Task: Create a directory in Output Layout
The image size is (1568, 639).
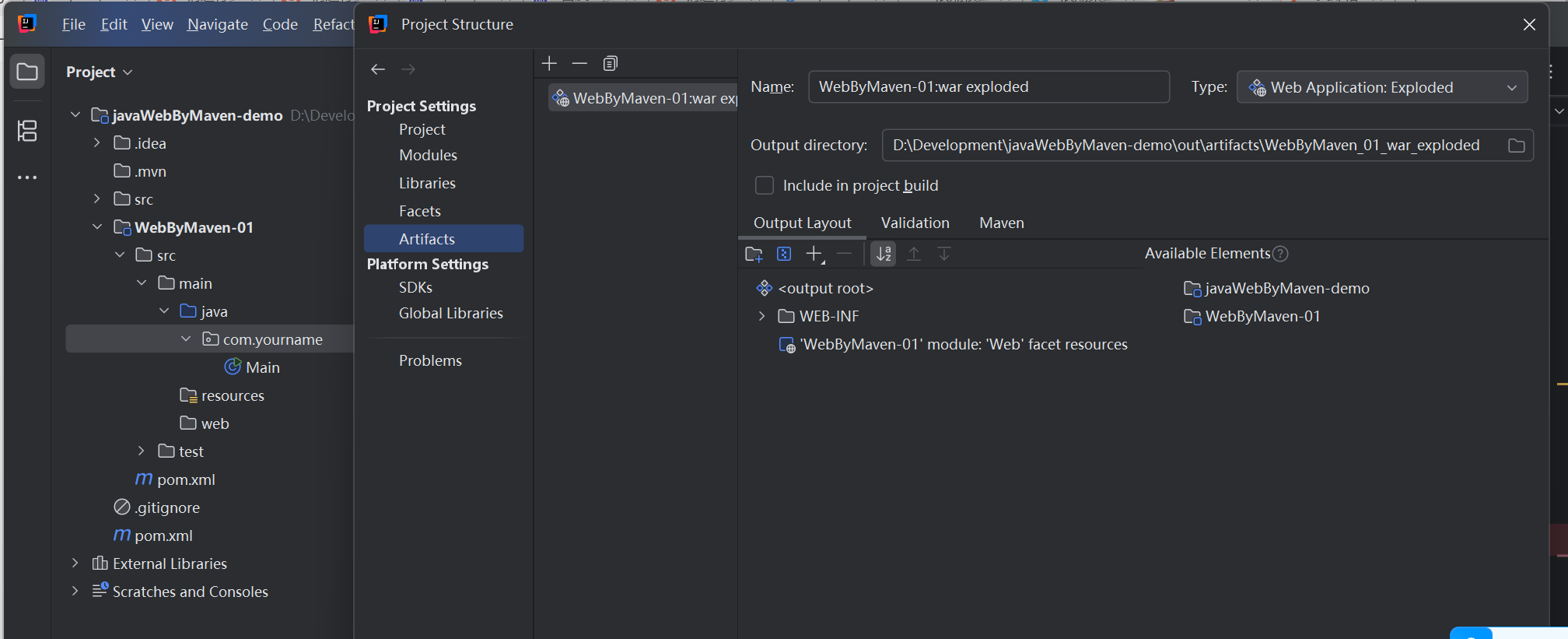Action: (x=754, y=254)
